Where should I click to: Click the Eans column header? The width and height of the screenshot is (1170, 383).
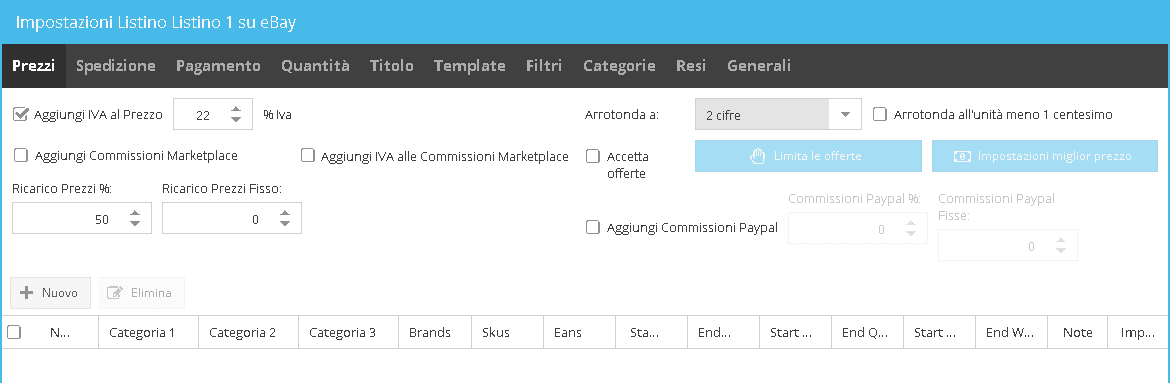[x=580, y=332]
